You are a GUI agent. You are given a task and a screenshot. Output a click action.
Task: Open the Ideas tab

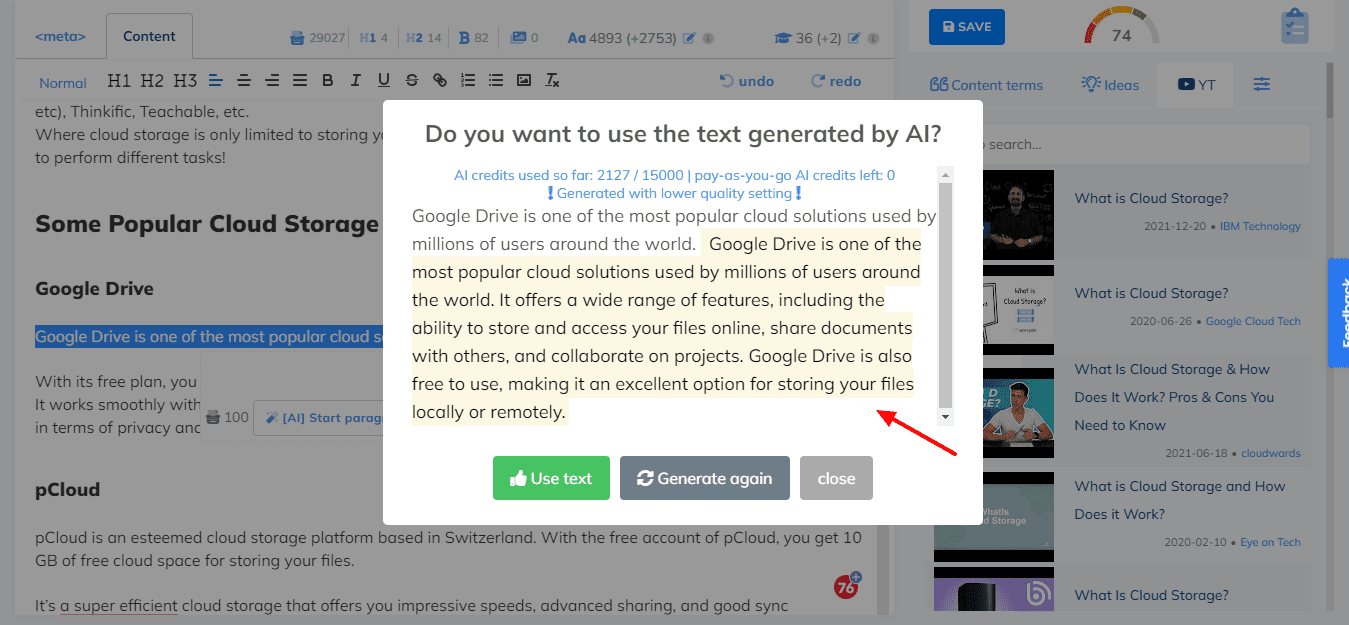click(1110, 84)
